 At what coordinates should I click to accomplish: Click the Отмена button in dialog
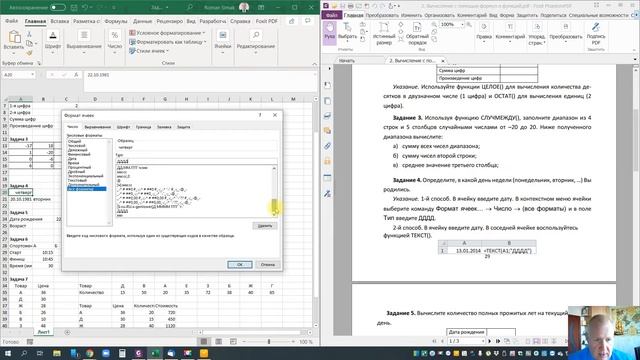click(267, 264)
